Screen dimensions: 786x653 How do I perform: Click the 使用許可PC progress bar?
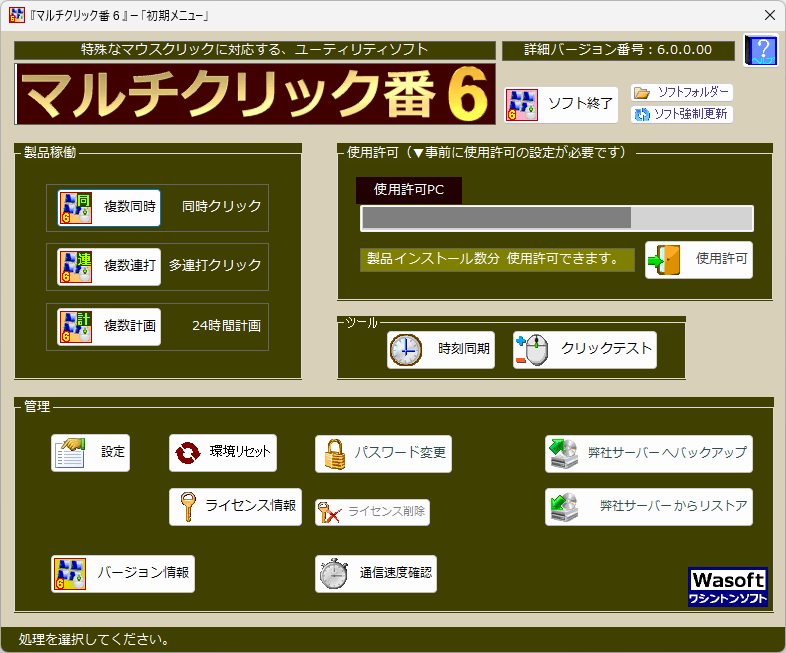(557, 219)
